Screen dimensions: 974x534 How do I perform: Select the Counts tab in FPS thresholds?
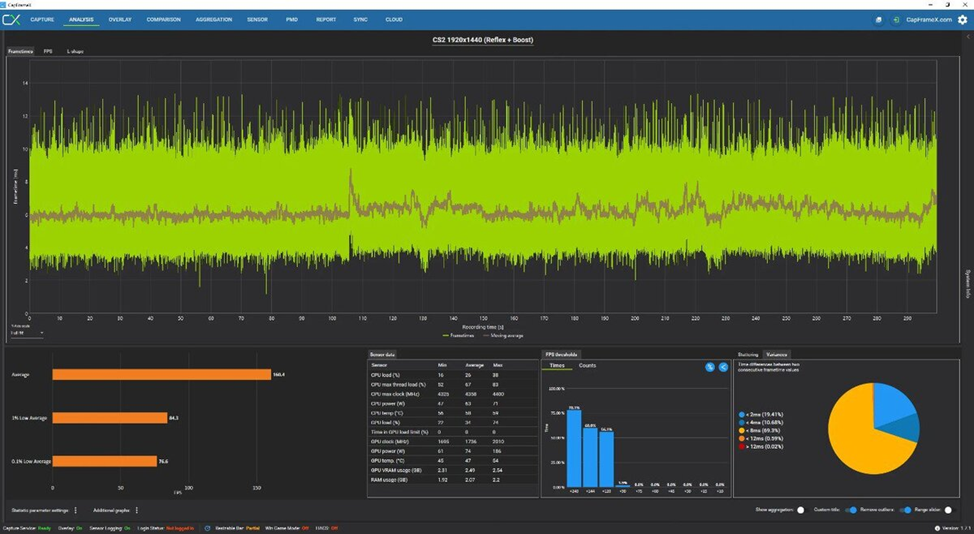[587, 366]
